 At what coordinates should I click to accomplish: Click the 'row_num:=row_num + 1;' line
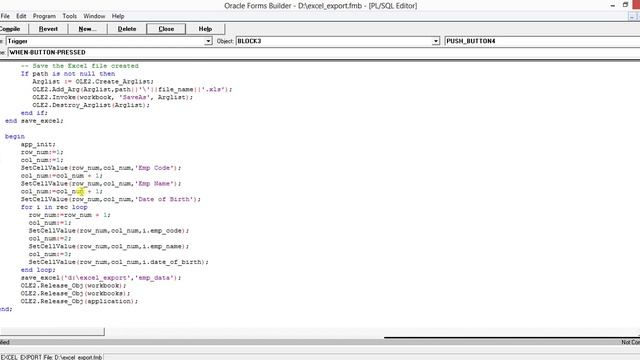[x=69, y=215]
